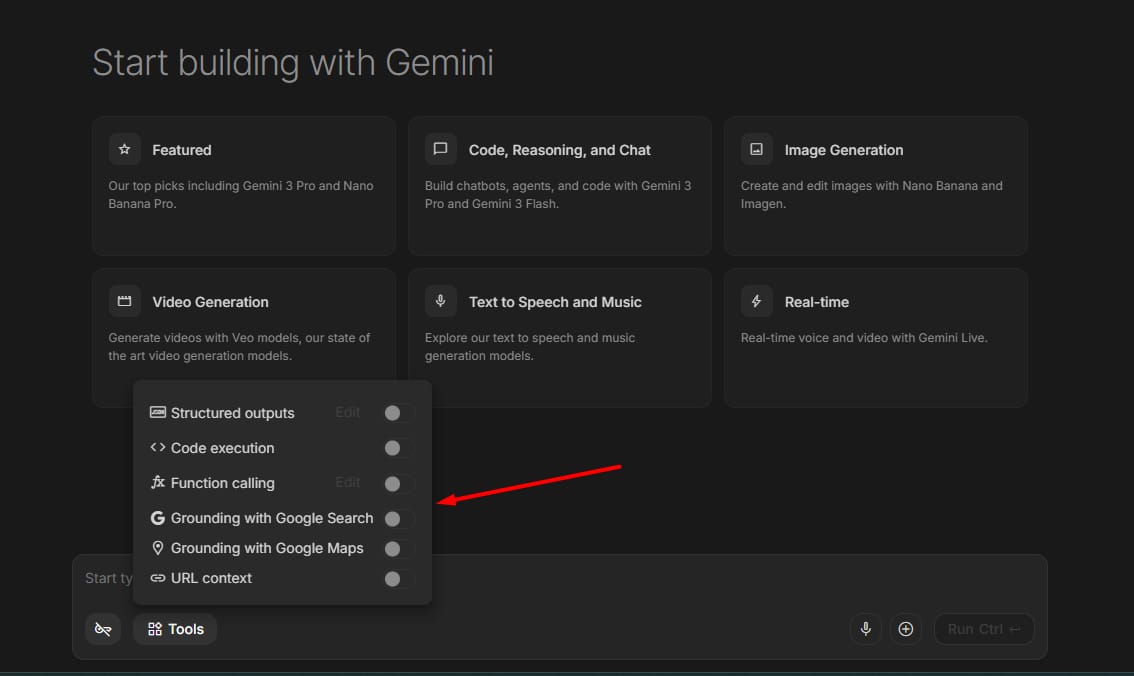Select Grounding with Google Maps entry
The image size is (1134, 676).
266,548
